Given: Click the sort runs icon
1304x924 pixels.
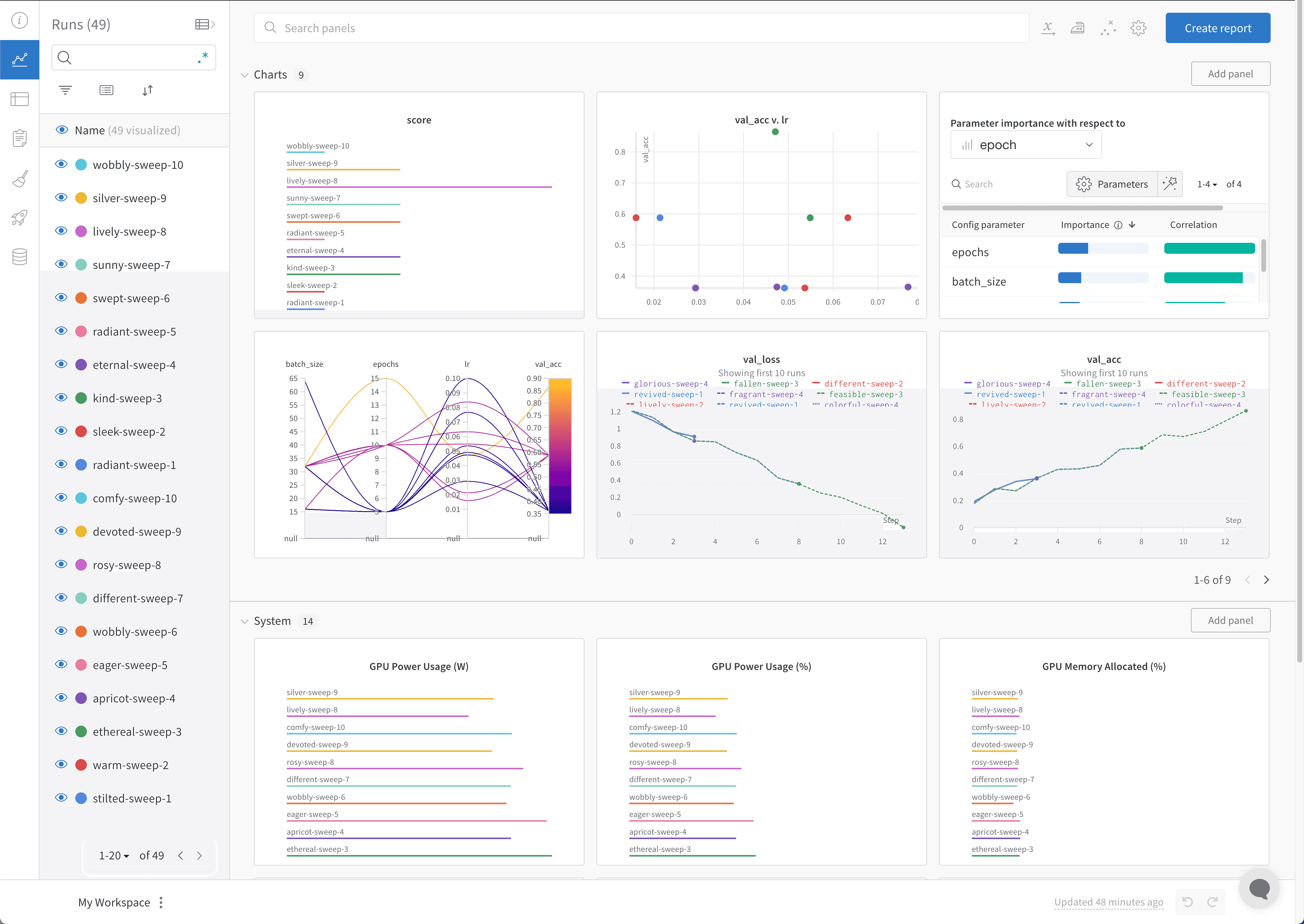Looking at the screenshot, I should tap(147, 90).
